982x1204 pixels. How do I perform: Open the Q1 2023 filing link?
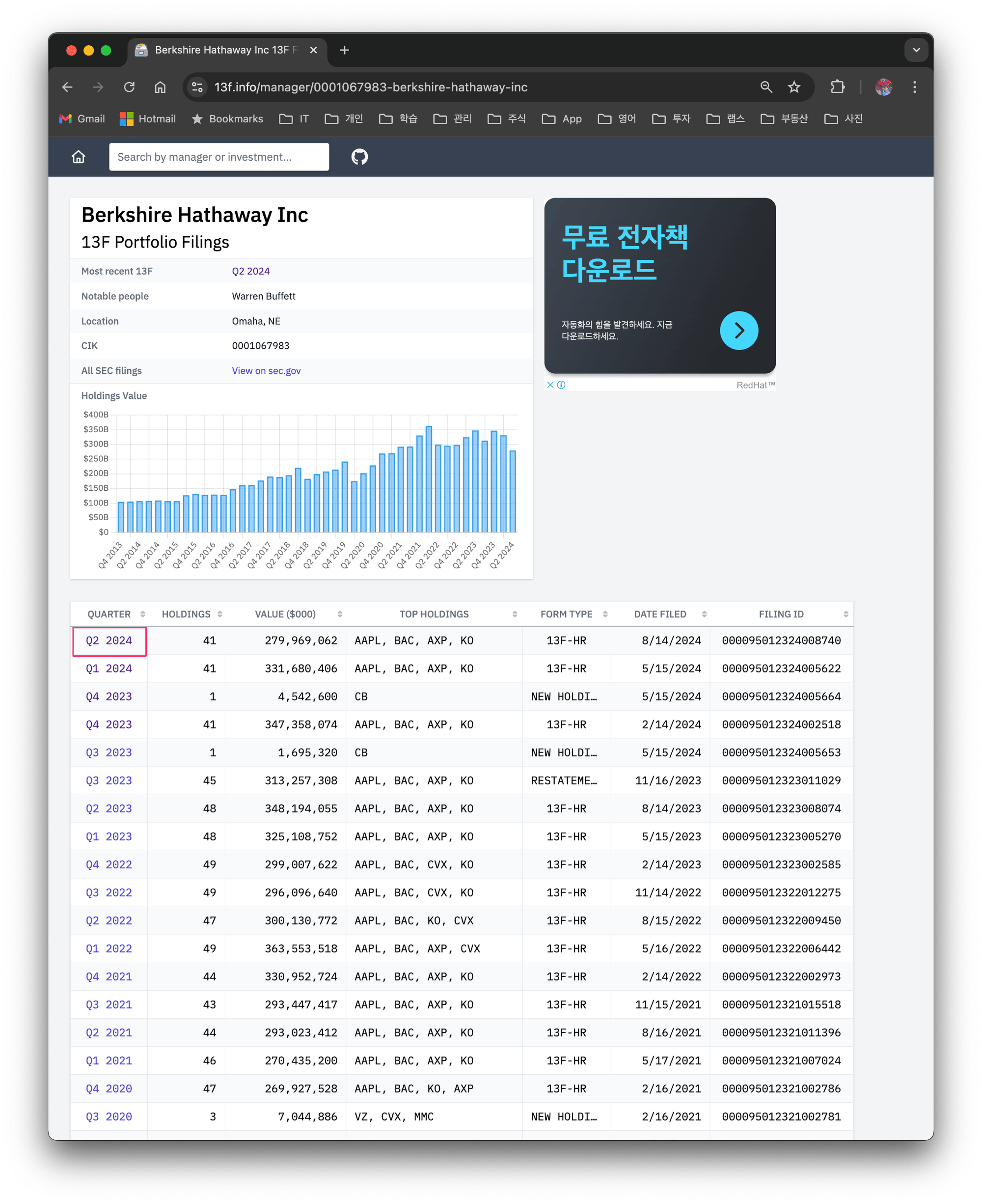click(x=109, y=836)
